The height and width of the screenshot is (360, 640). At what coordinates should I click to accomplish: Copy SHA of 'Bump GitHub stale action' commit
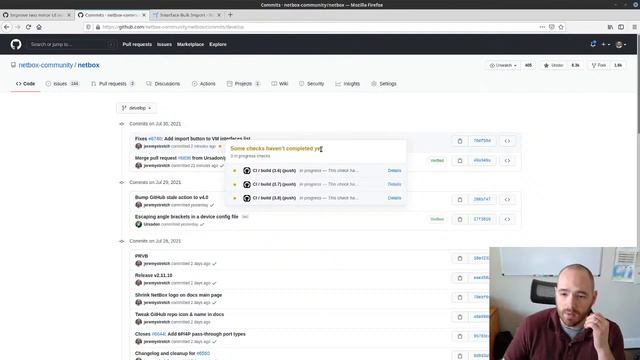[x=460, y=200]
